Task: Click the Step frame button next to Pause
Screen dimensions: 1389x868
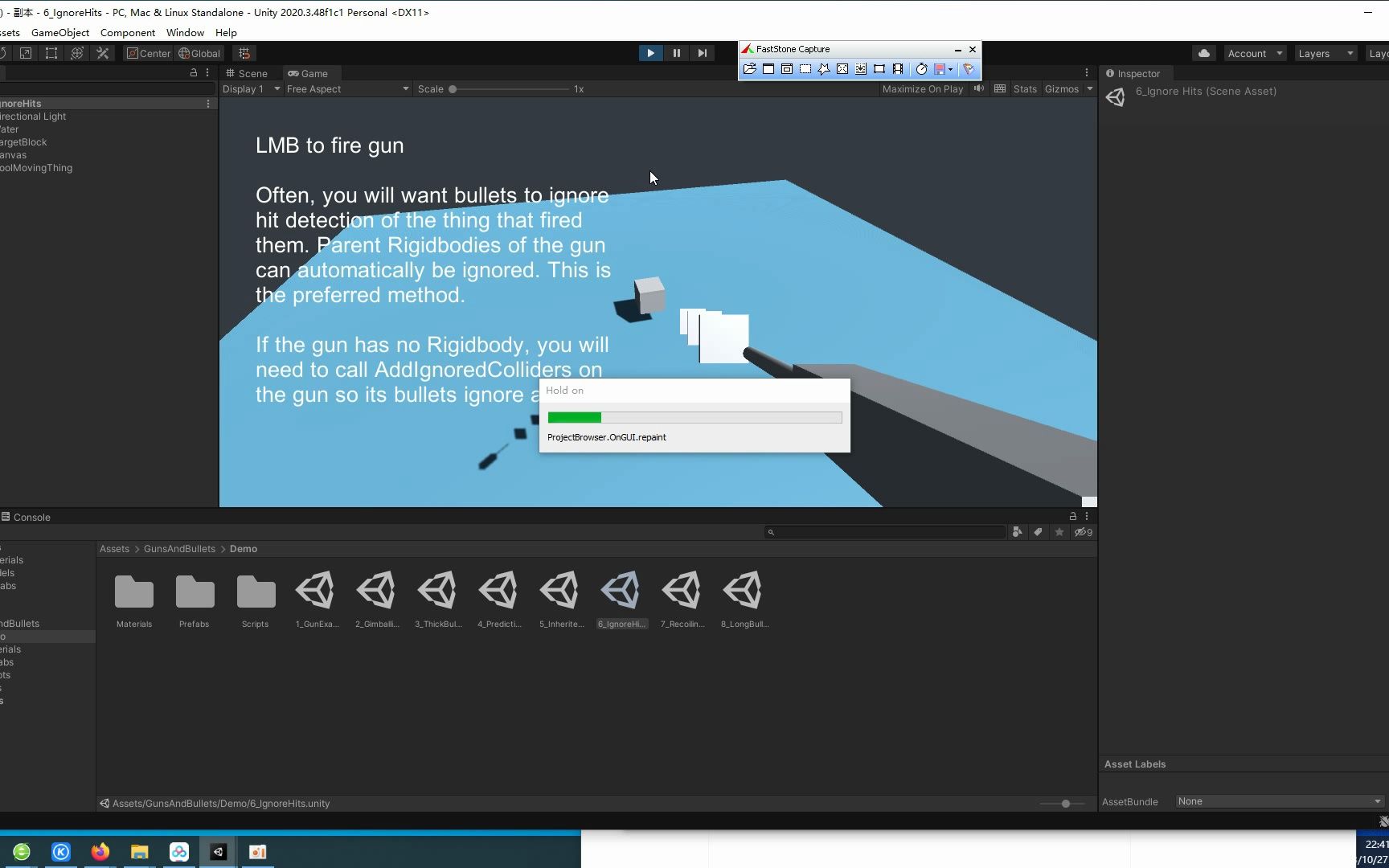Action: pos(703,53)
